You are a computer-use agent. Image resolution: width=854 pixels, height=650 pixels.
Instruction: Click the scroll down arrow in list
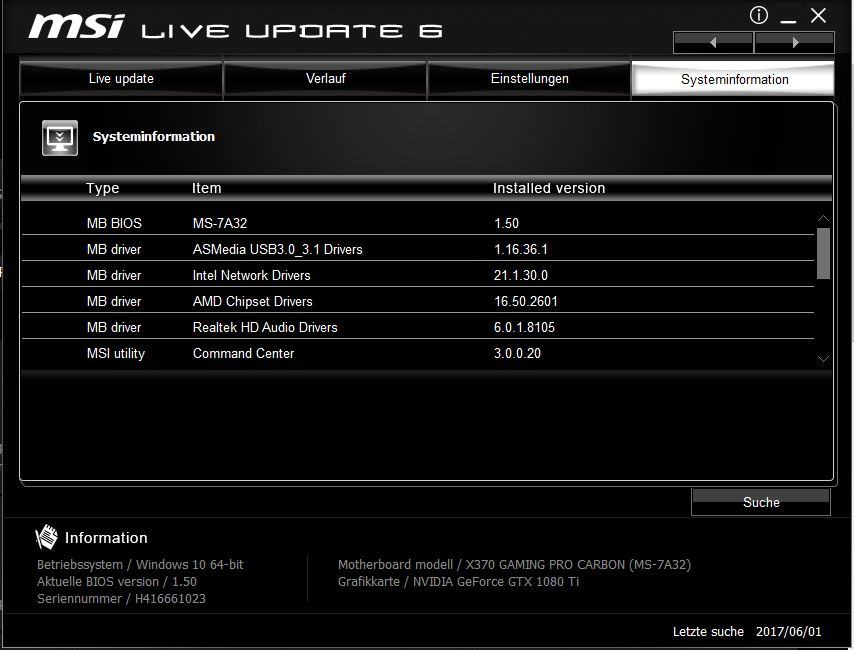tap(823, 359)
